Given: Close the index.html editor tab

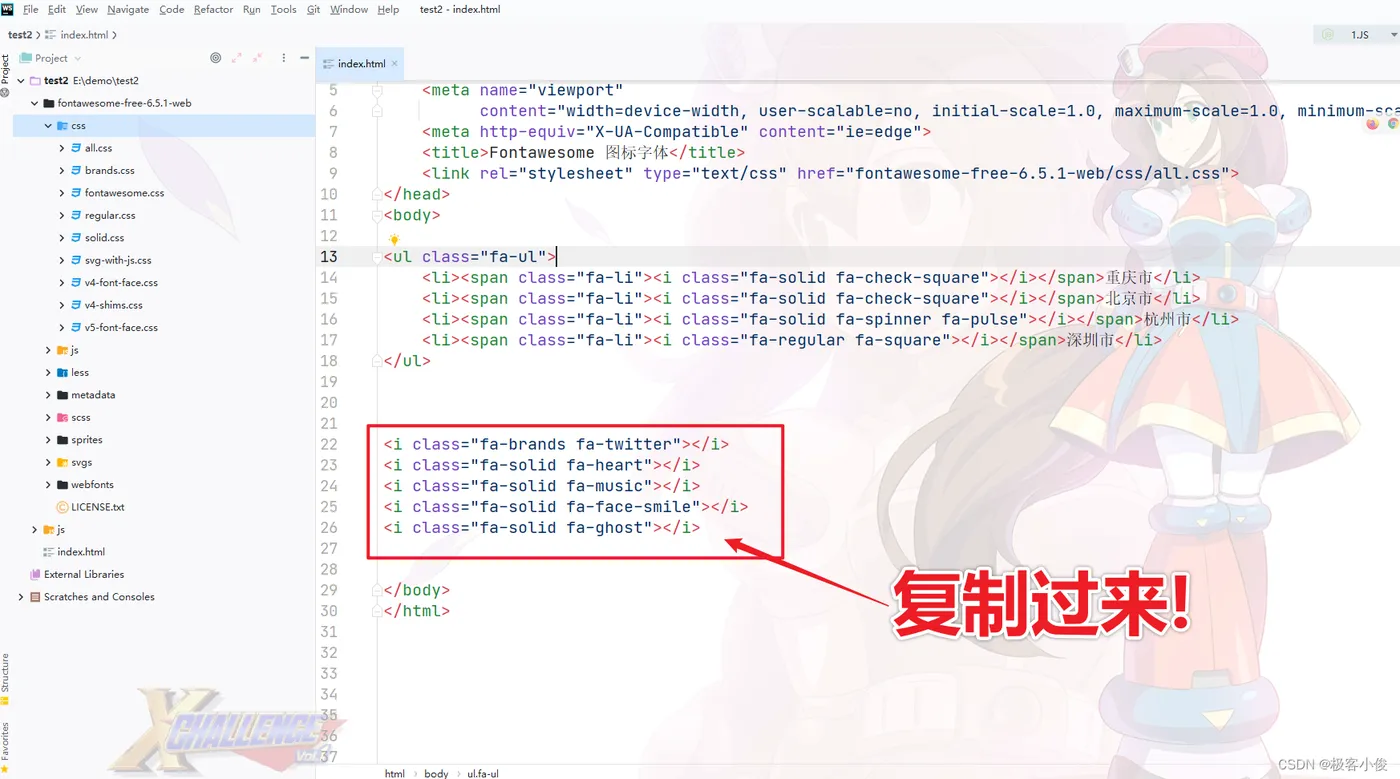Looking at the screenshot, I should [395, 64].
